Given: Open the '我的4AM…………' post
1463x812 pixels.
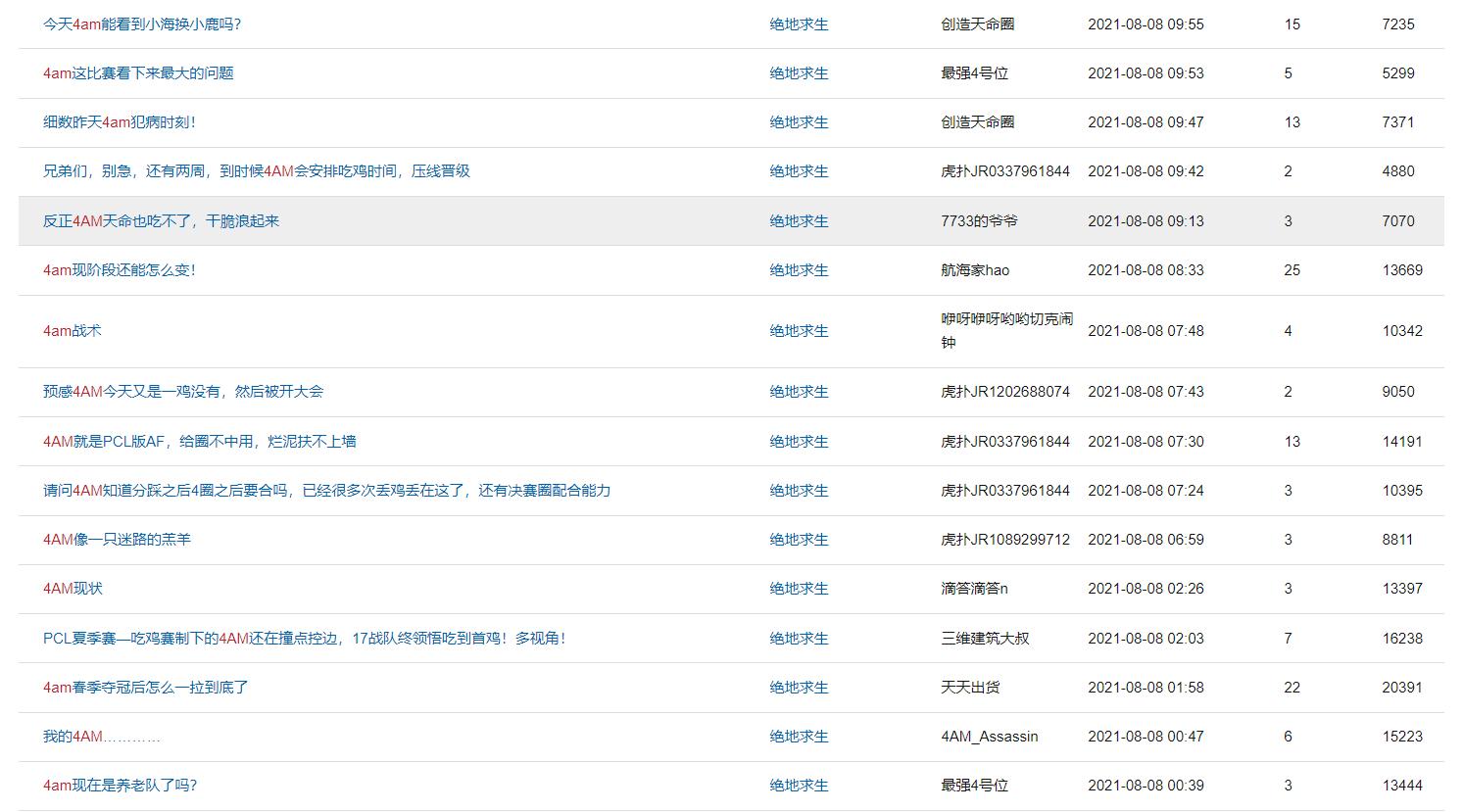Looking at the screenshot, I should pos(102,737).
